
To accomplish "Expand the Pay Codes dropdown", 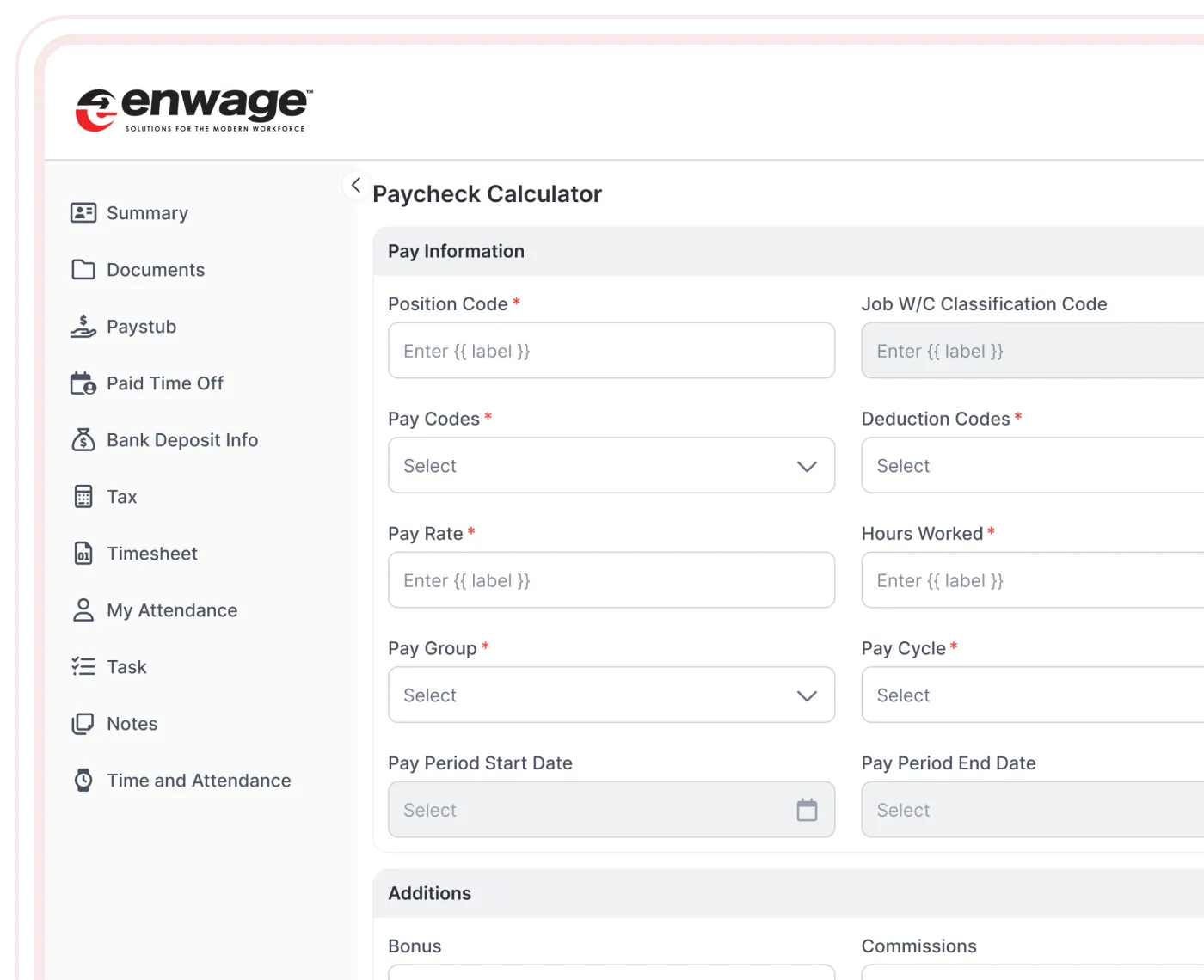I will tap(611, 466).
